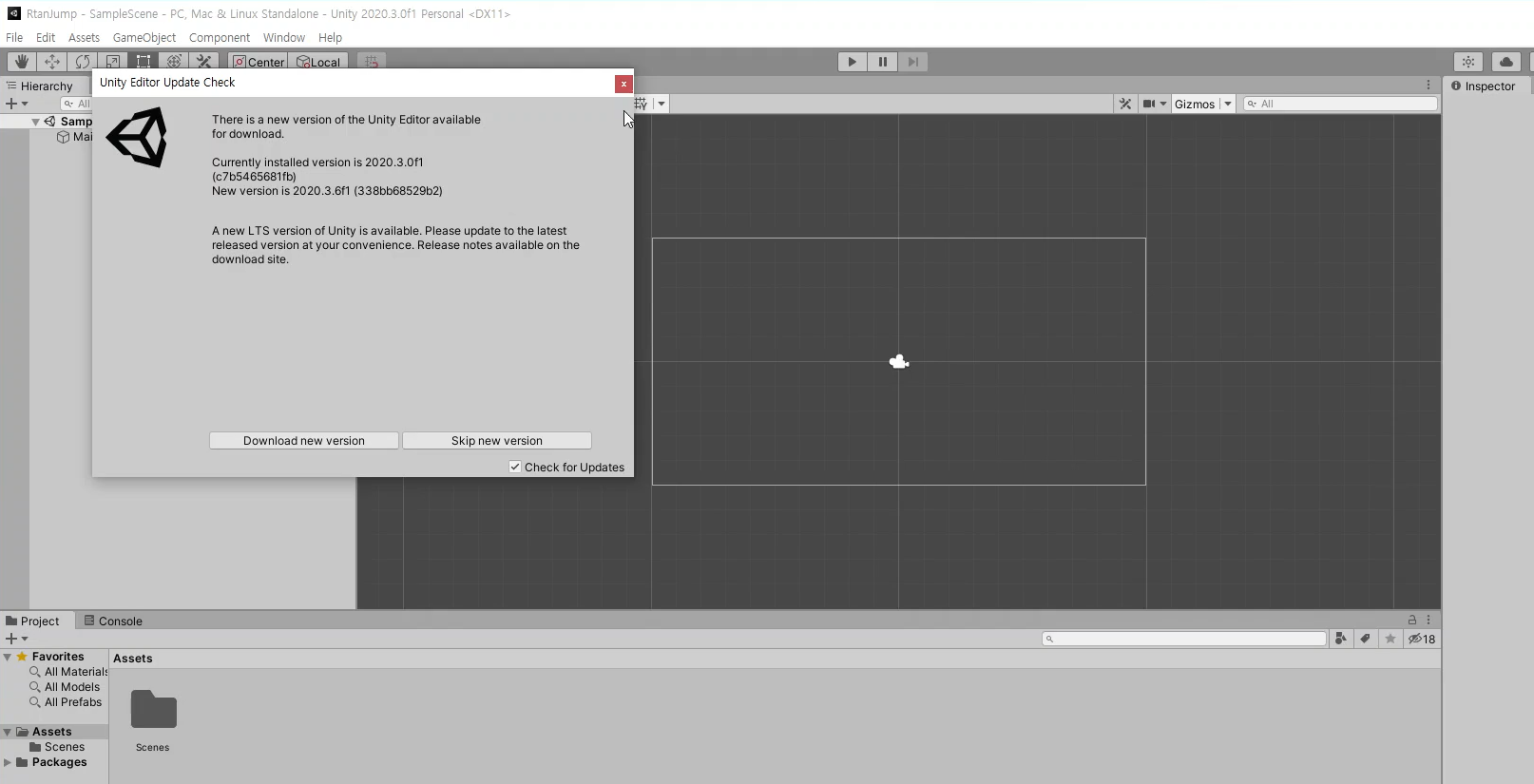Close the Unity Editor Update Check dialog
Screen dimensions: 1534x784
(623, 84)
